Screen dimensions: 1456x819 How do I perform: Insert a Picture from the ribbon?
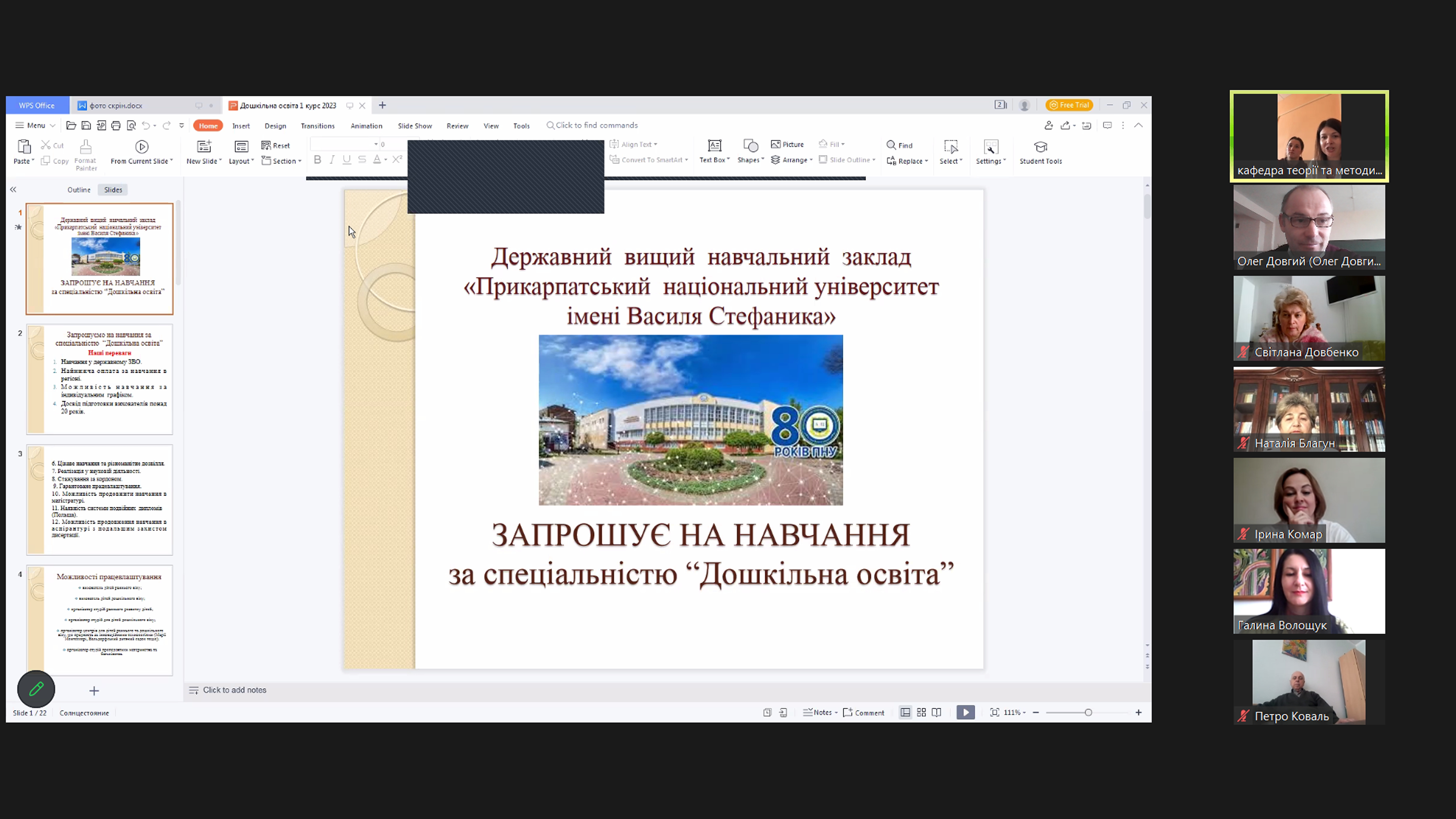(x=787, y=145)
